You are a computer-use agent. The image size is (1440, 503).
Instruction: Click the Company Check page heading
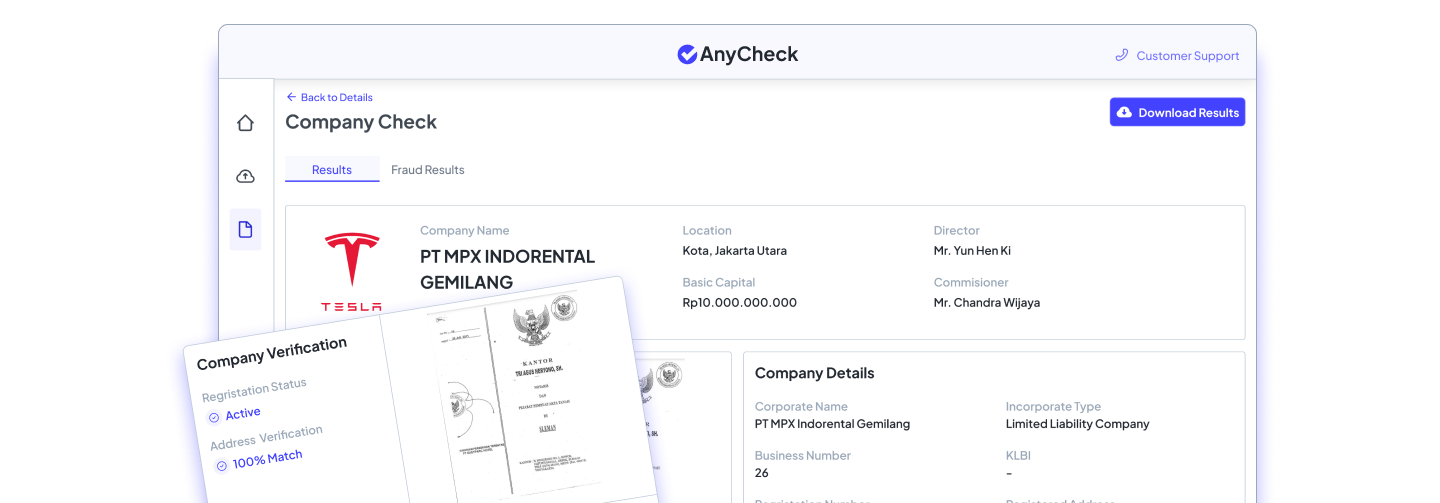point(361,122)
